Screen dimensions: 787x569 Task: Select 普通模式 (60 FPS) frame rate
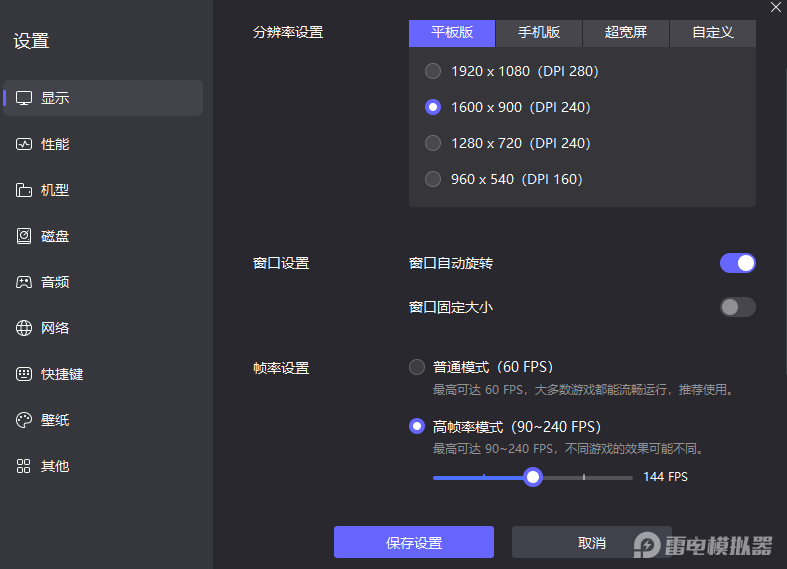tap(417, 367)
